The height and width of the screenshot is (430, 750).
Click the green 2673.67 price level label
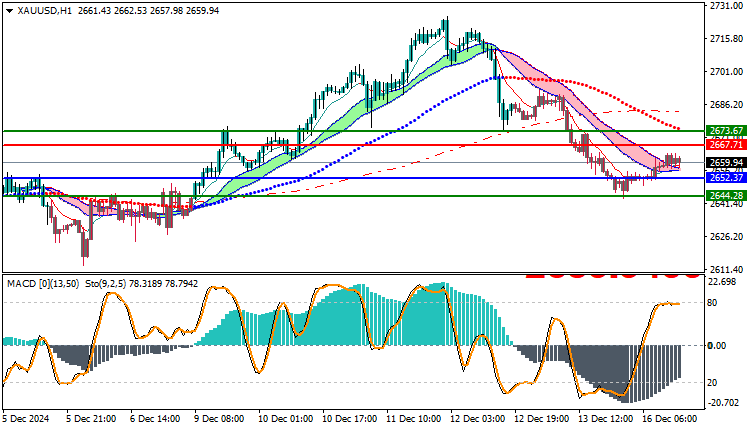[726, 131]
